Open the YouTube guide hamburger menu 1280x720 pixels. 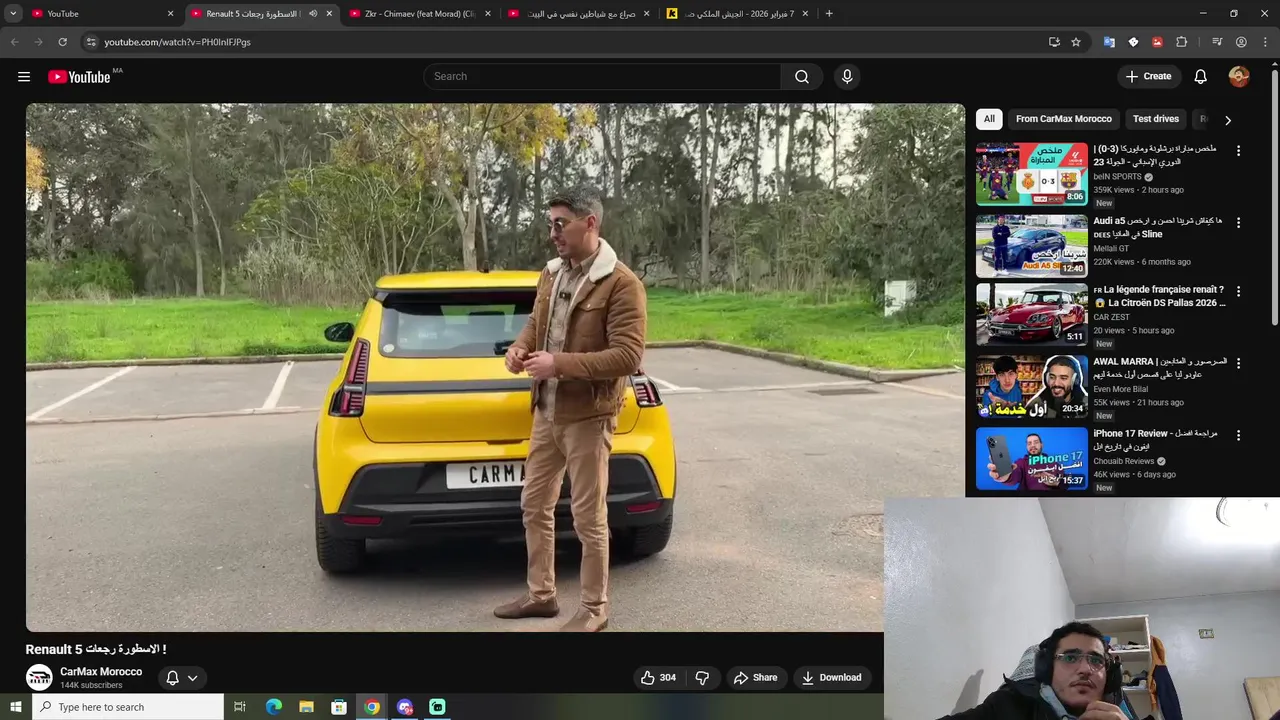[24, 76]
